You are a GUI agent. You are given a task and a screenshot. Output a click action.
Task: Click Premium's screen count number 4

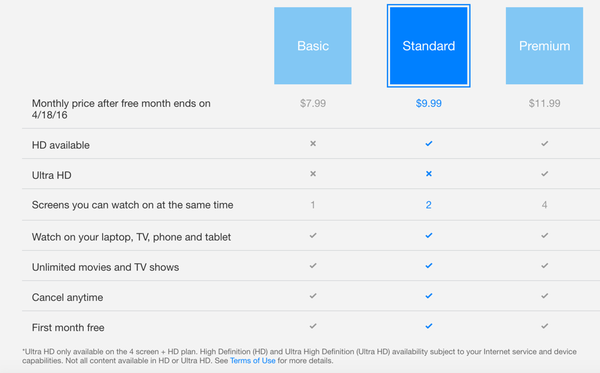545,205
